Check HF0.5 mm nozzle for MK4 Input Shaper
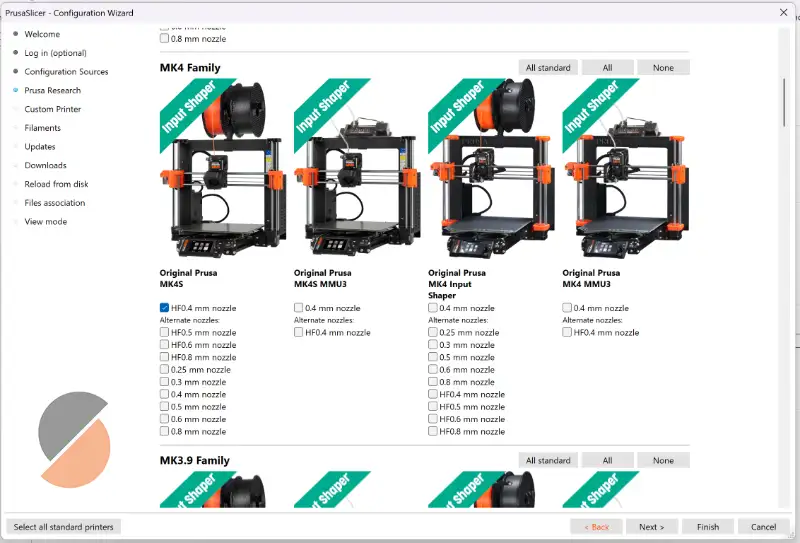This screenshot has height=543, width=800. pyautogui.click(x=433, y=406)
